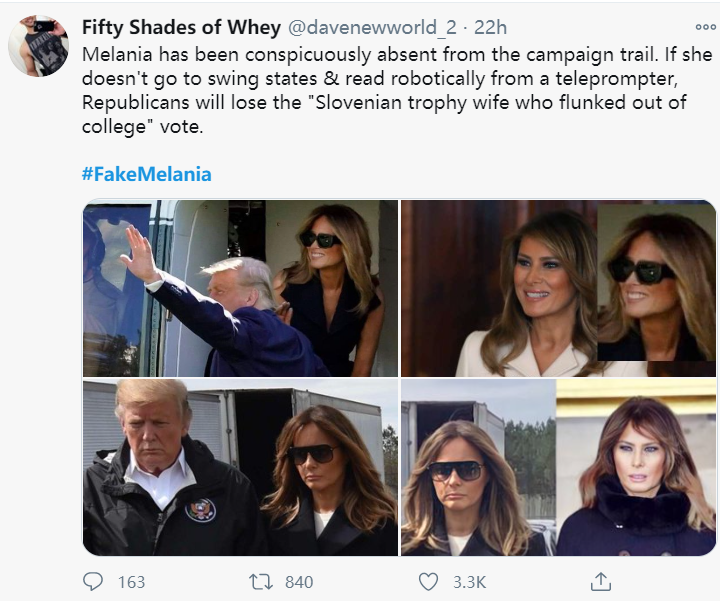Click the author's profile avatar

point(38,46)
